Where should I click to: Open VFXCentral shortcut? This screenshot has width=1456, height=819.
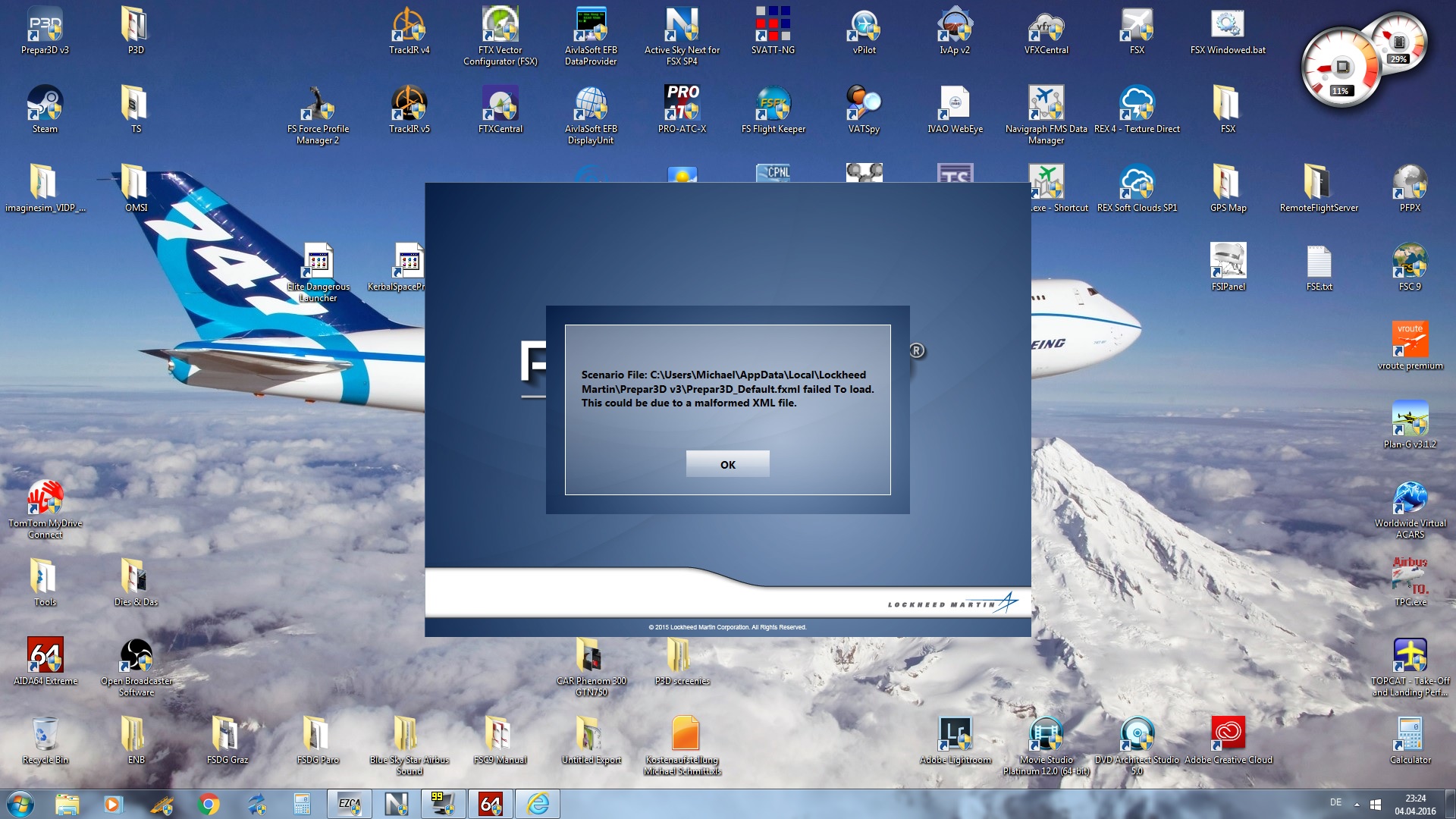coord(1046,30)
